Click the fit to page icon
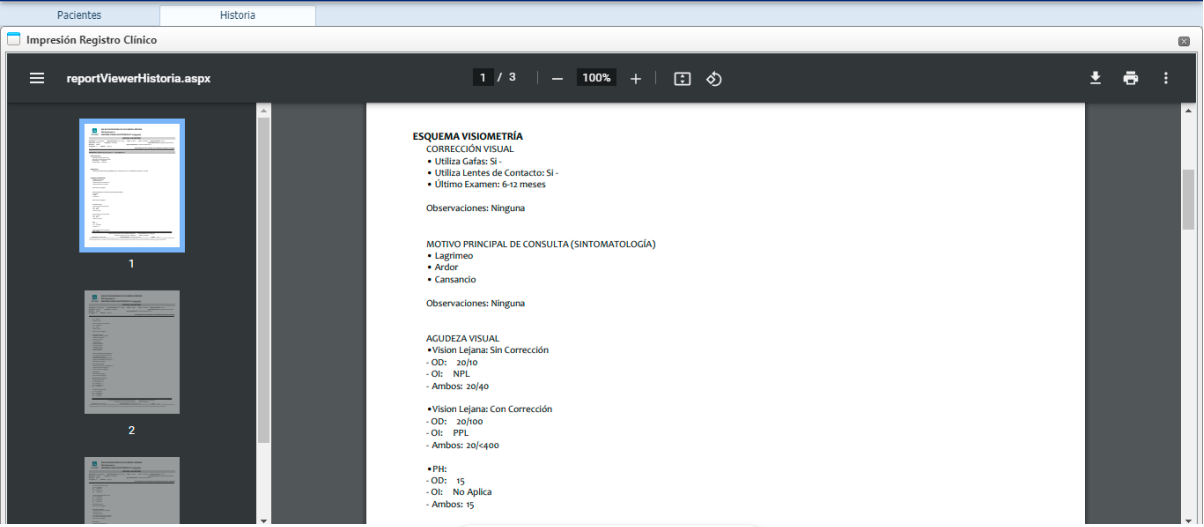The width and height of the screenshot is (1204, 527). 682,78
